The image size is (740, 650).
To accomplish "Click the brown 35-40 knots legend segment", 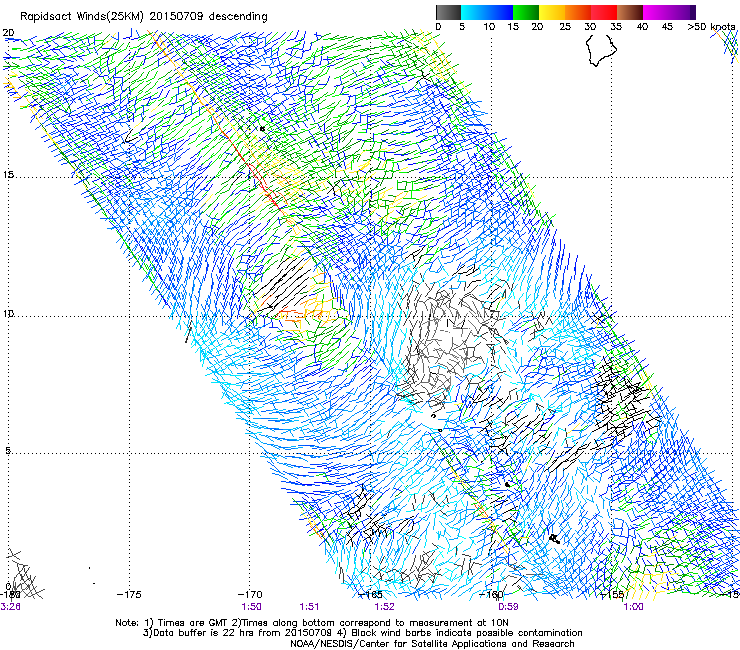I will tap(630, 12).
